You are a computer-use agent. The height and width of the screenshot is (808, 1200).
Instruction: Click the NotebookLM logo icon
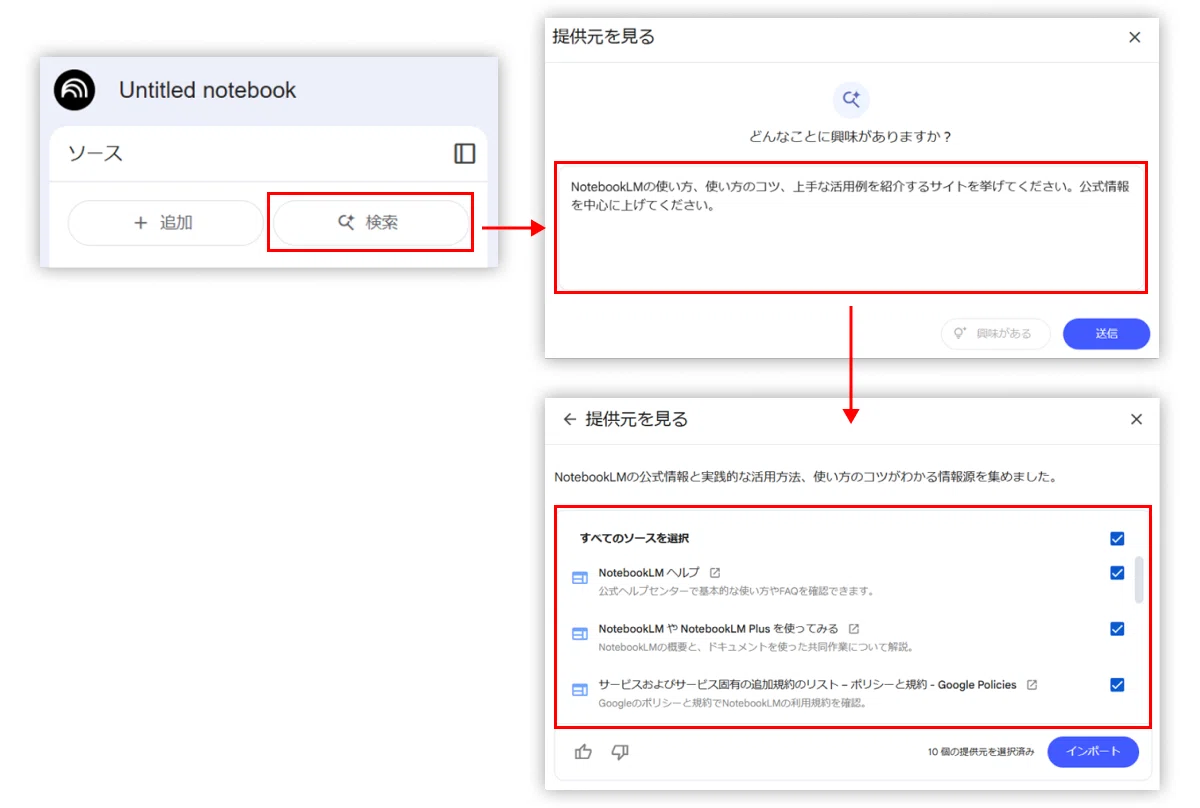pyautogui.click(x=75, y=90)
